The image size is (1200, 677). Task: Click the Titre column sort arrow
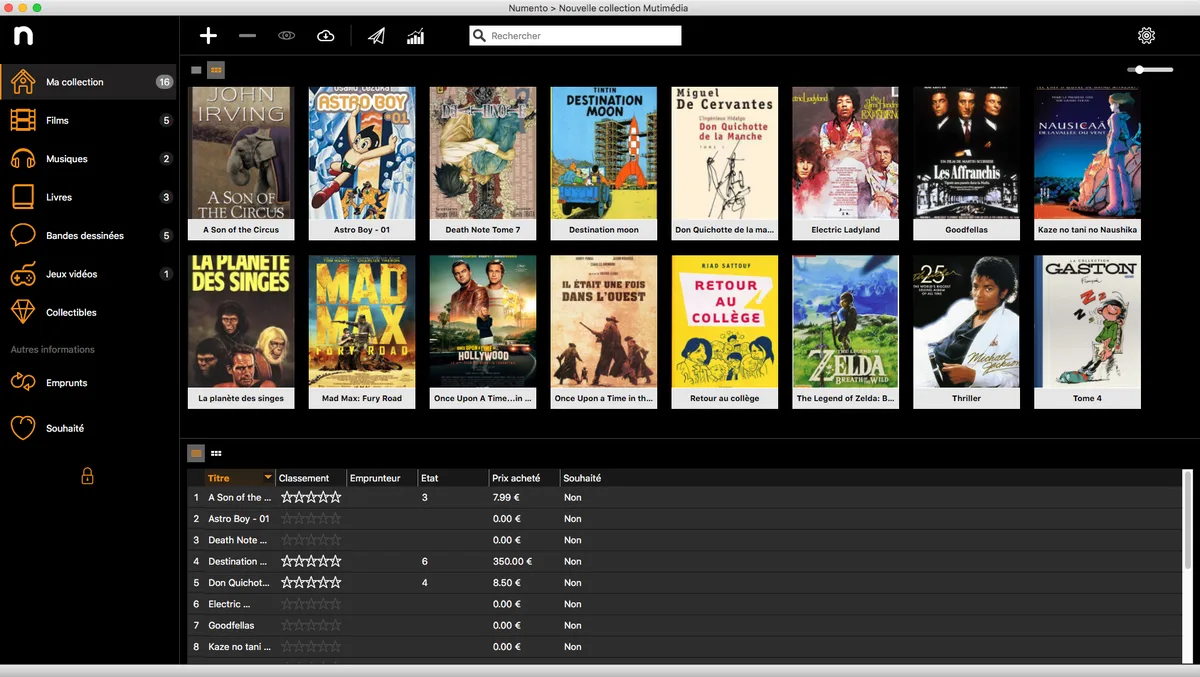coord(267,478)
